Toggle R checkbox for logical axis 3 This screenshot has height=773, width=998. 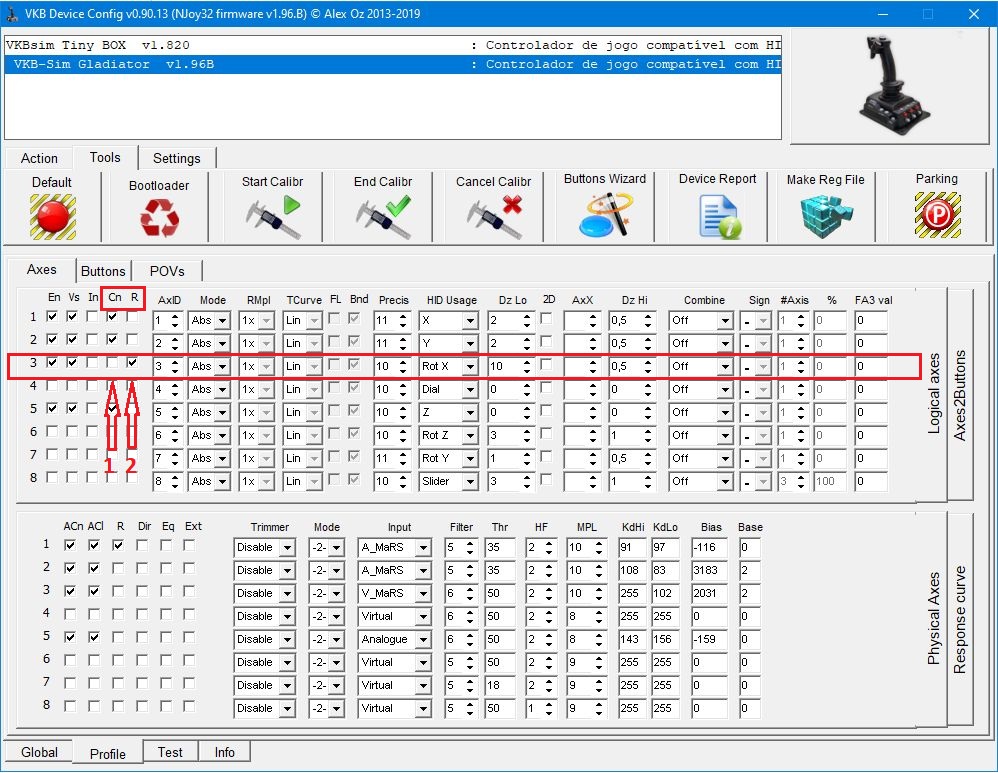(x=132, y=362)
